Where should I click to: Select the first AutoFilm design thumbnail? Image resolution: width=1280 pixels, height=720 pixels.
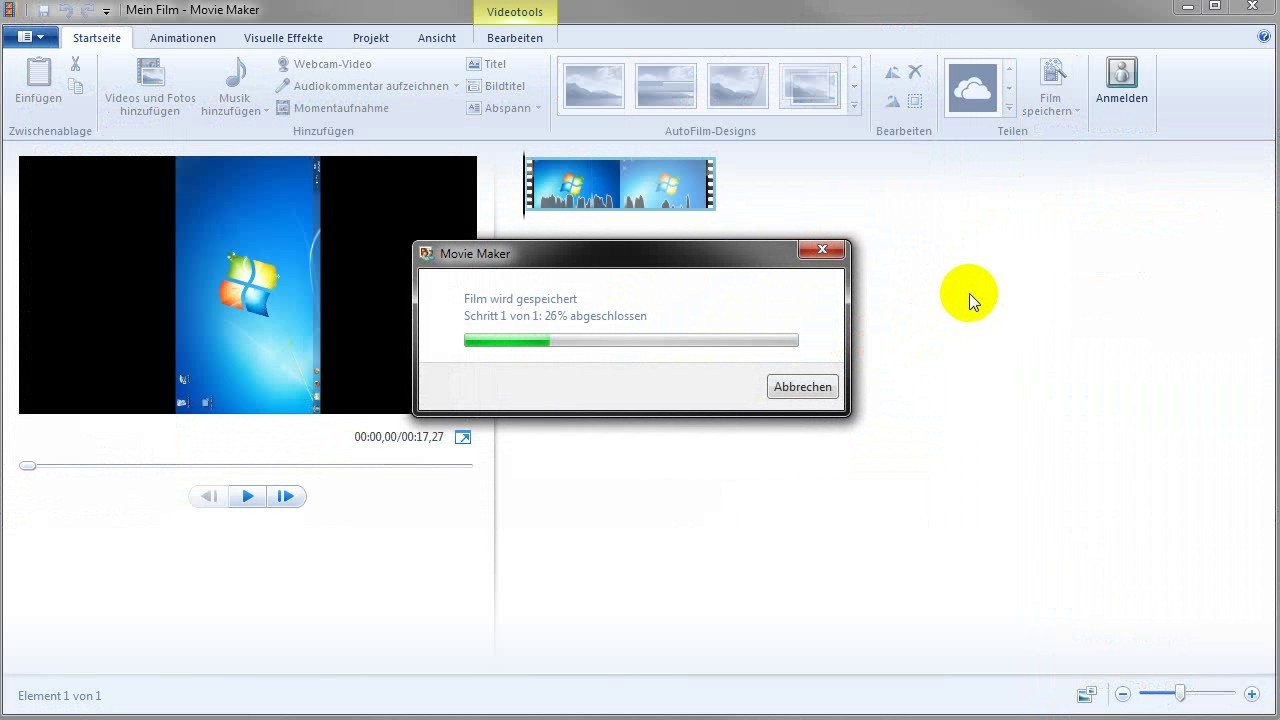[x=594, y=86]
